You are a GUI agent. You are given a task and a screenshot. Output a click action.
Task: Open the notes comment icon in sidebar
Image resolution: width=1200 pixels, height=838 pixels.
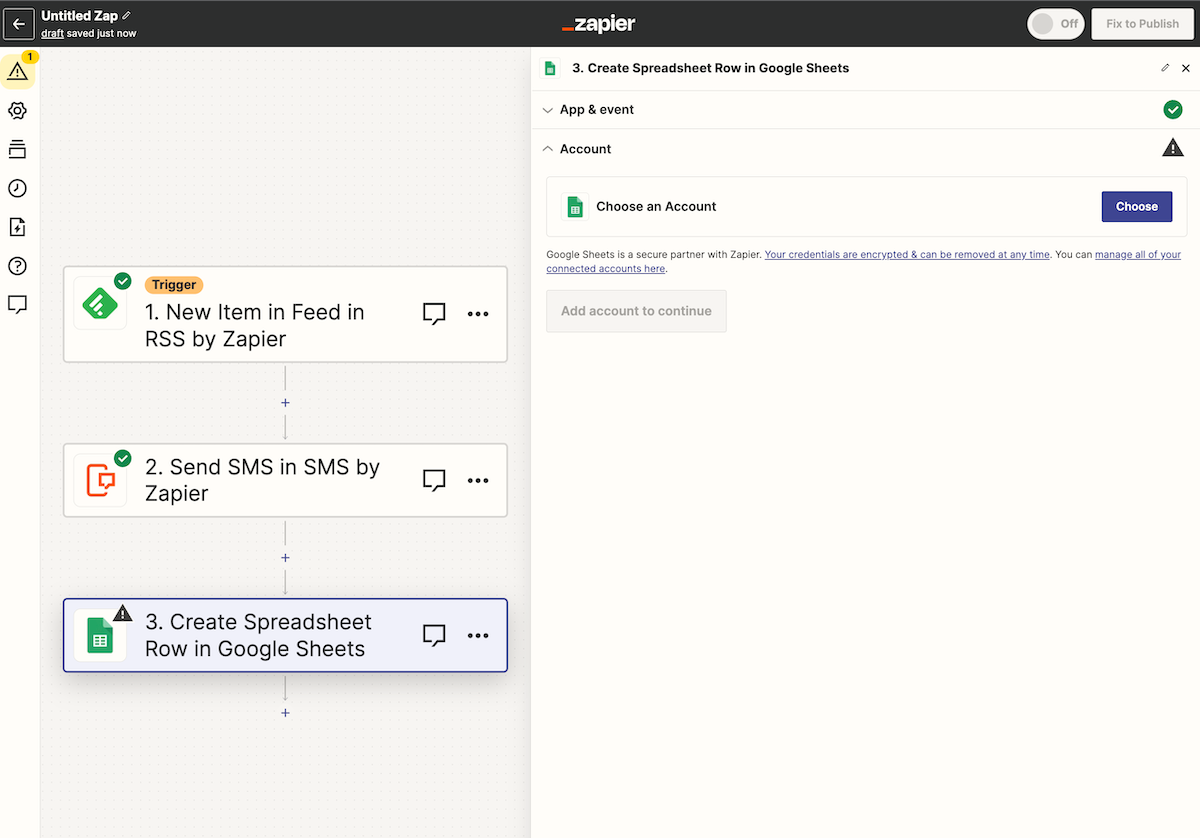[17, 305]
